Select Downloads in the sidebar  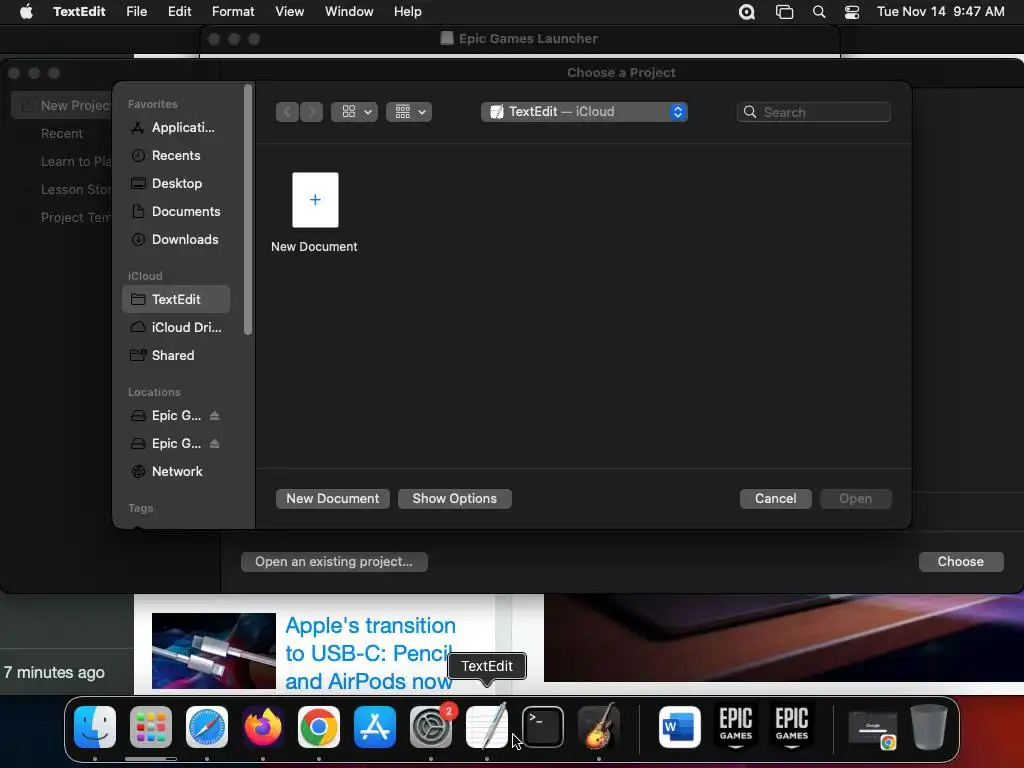click(176, 240)
